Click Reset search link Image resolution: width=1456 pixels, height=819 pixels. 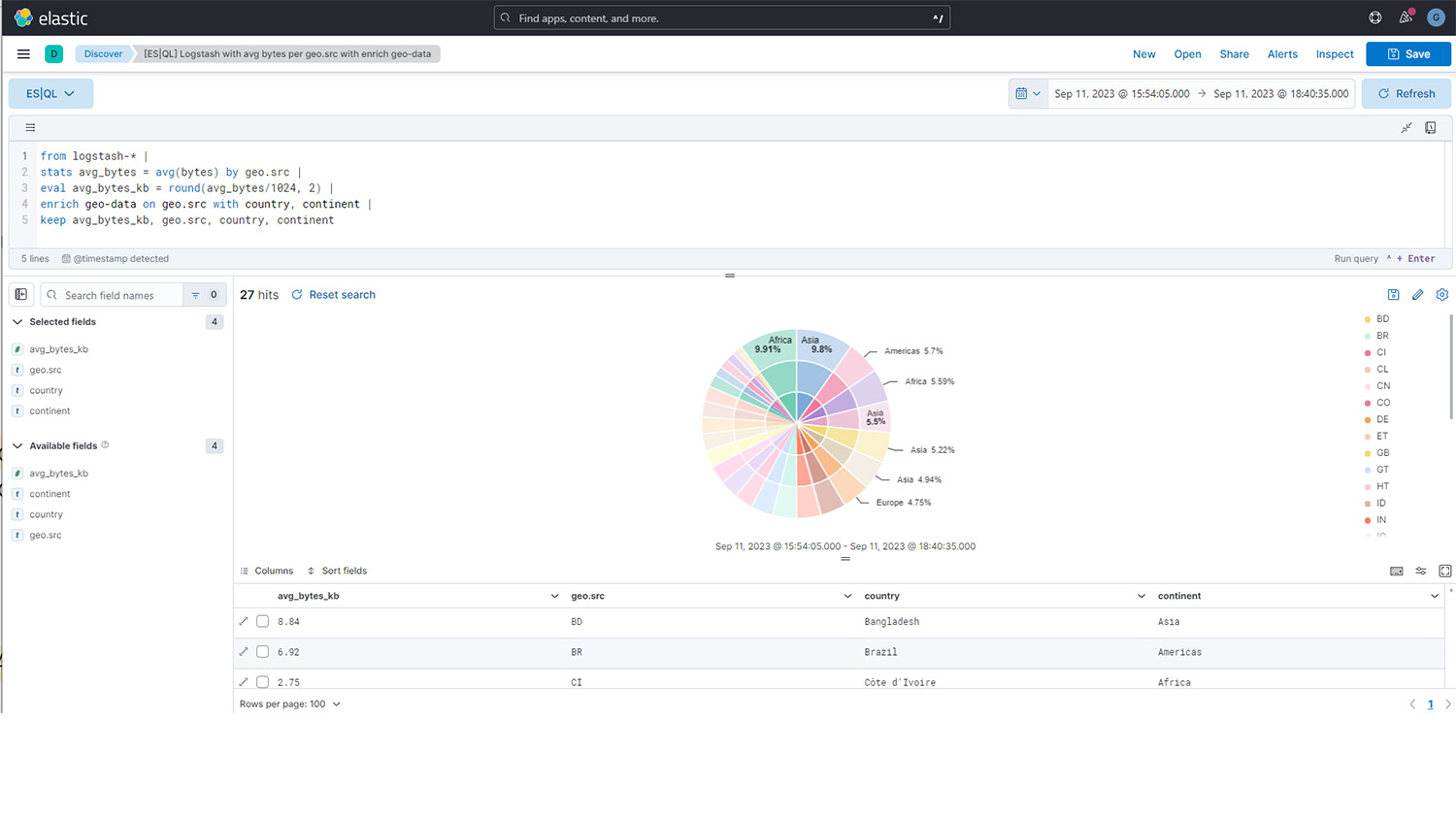click(342, 295)
